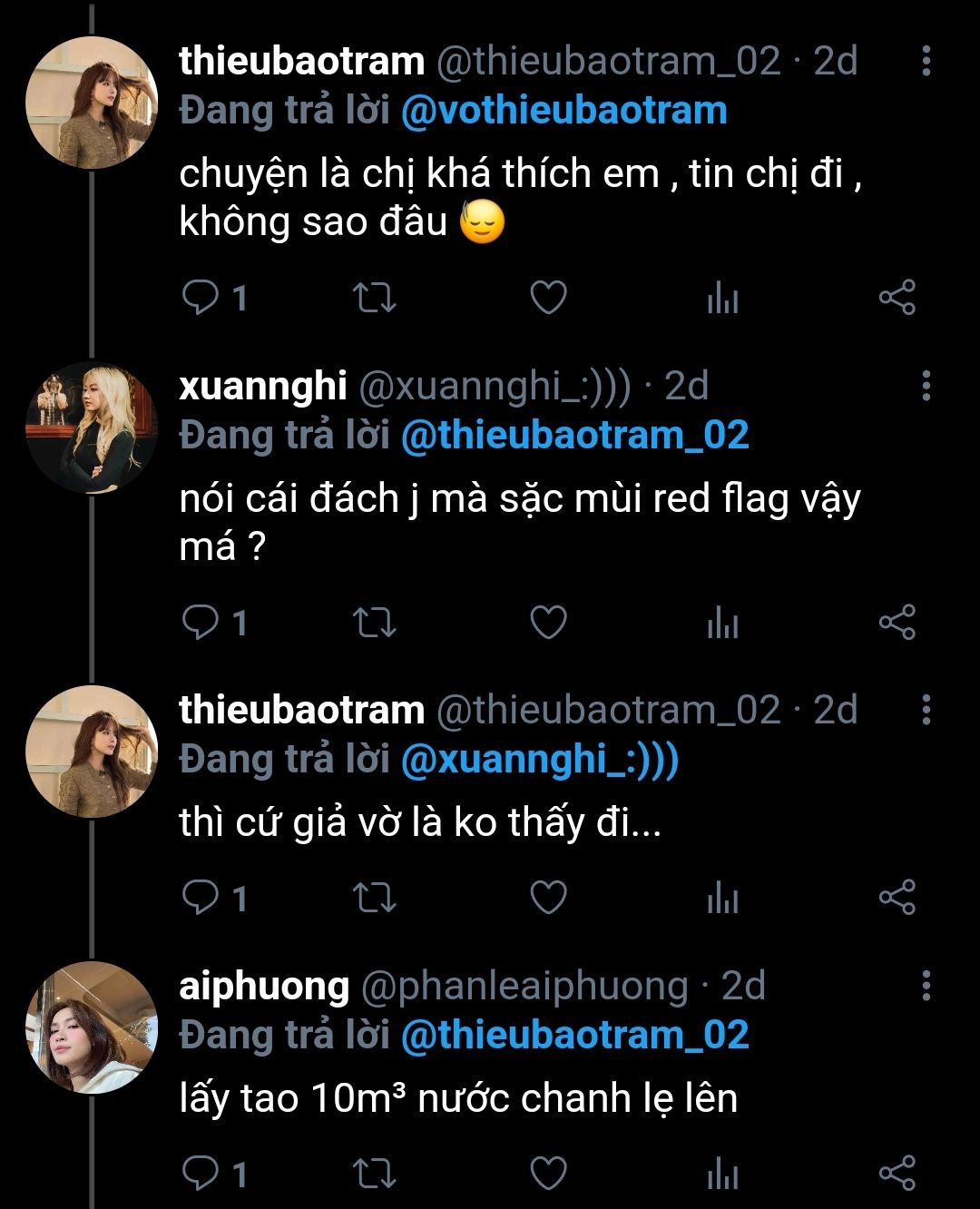Image resolution: width=980 pixels, height=1209 pixels.
Task: Retweet the xuannghi "red flag" tweet
Action: click(x=374, y=623)
